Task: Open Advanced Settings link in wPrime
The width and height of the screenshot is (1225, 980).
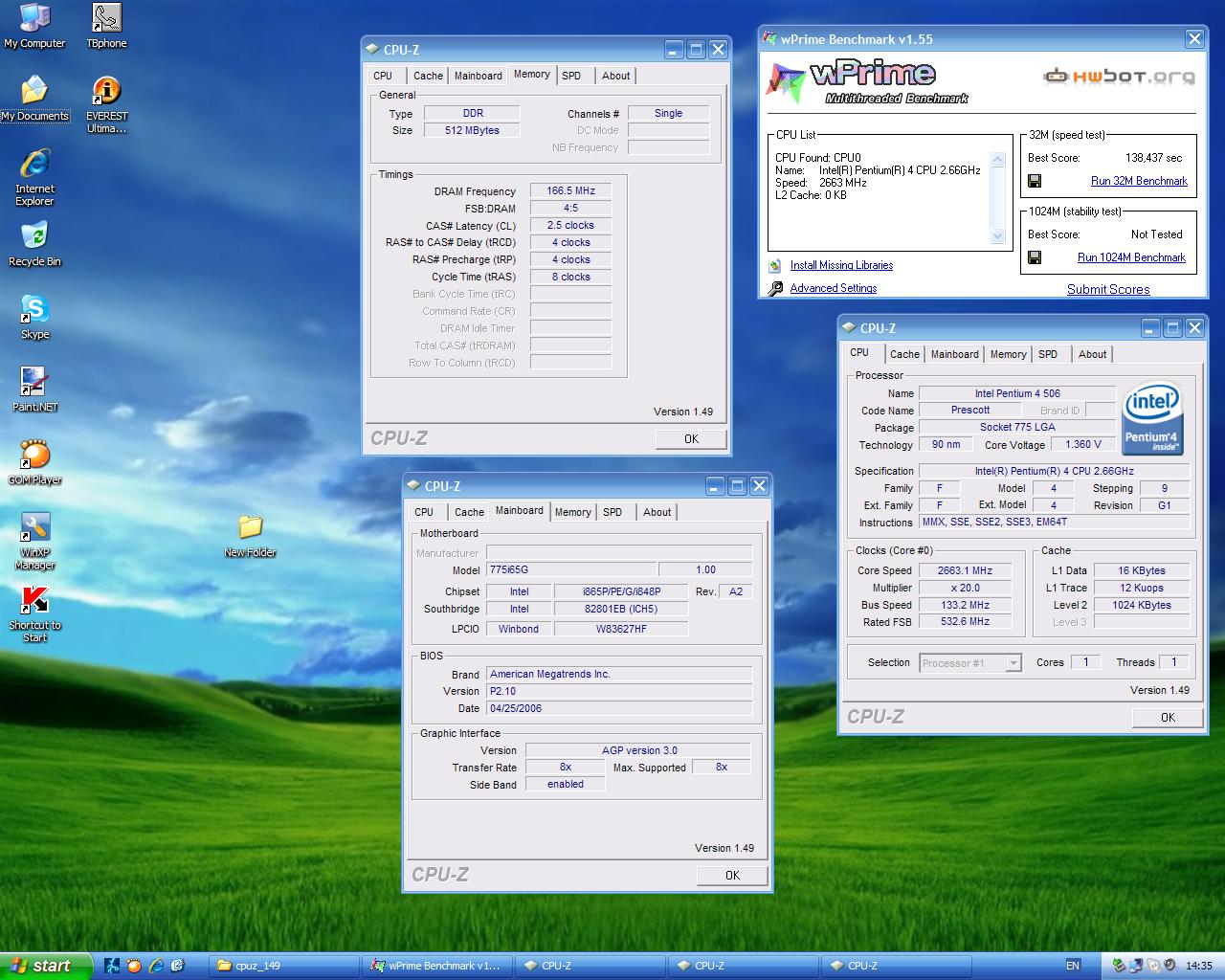Action: coord(834,288)
